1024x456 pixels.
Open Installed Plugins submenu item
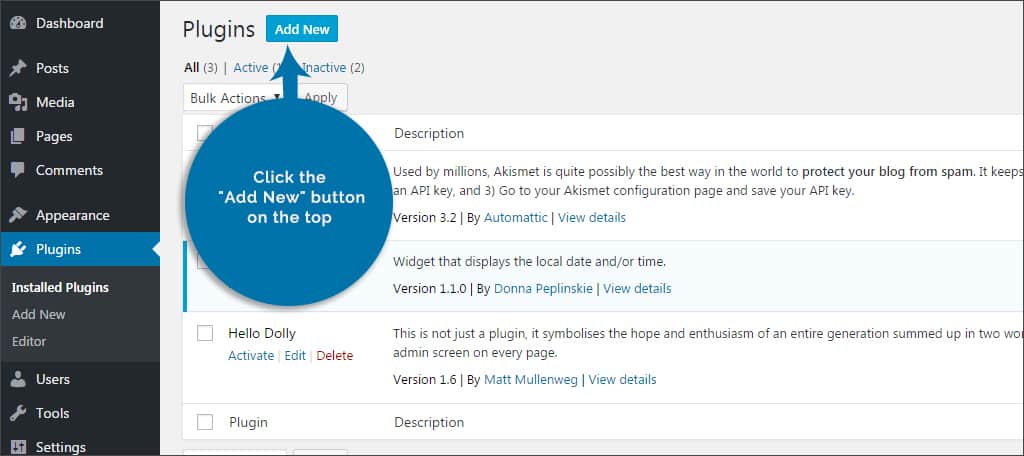60,288
